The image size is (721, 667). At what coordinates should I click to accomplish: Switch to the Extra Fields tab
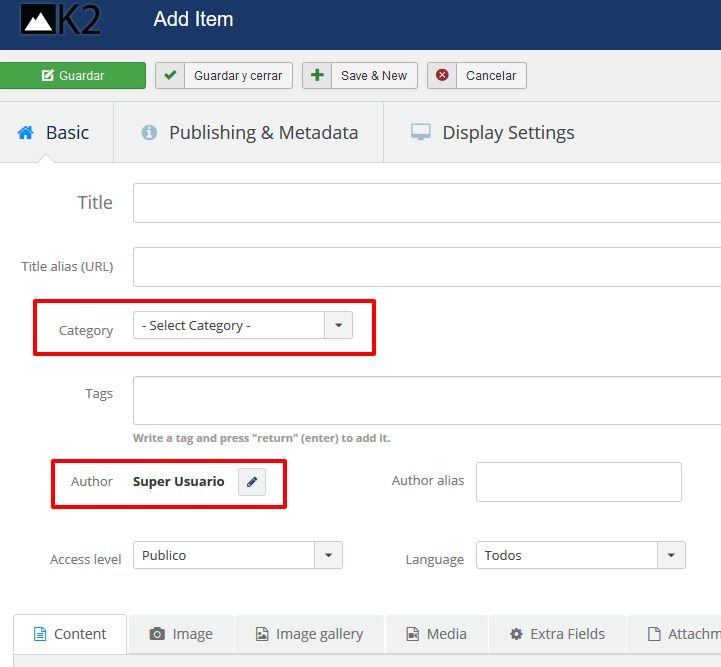coord(557,634)
